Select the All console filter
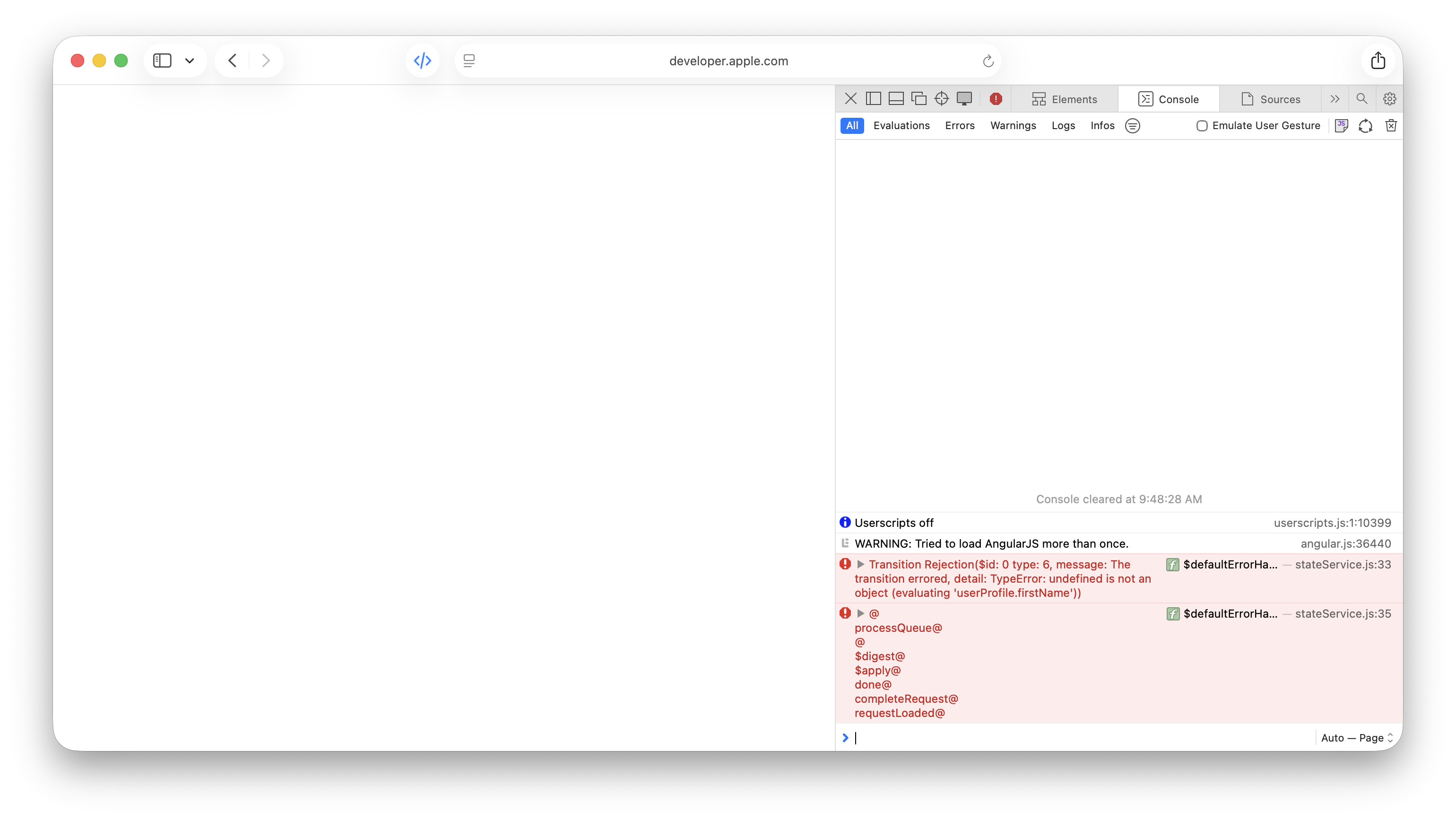Screen dimensions: 1456x821 (852, 125)
